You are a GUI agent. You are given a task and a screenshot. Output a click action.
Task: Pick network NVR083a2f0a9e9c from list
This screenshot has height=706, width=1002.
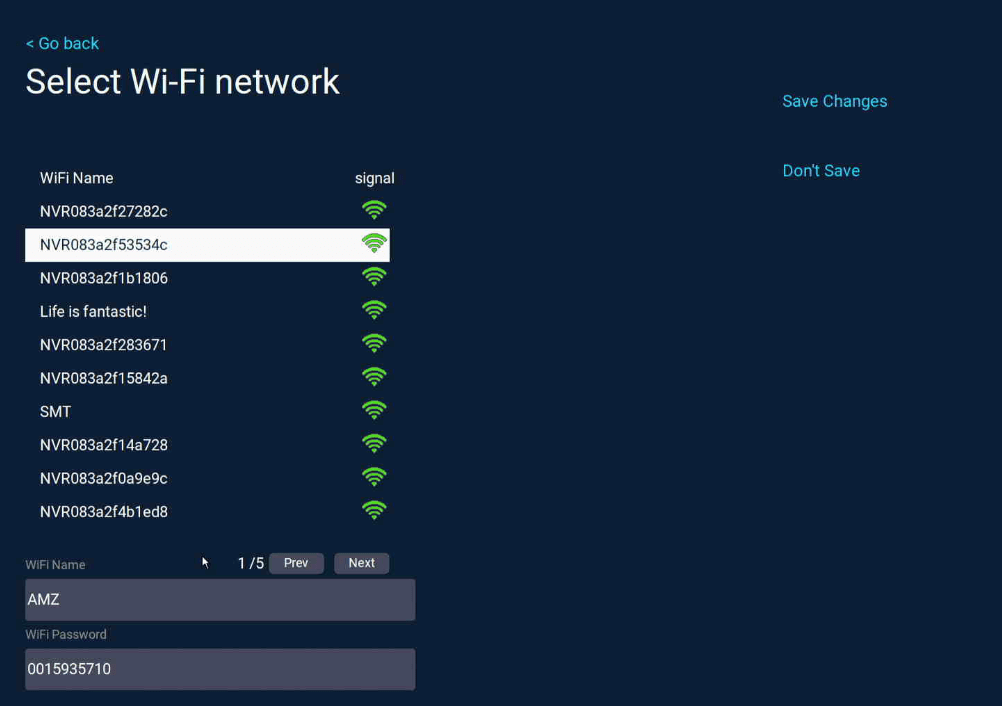coord(104,479)
